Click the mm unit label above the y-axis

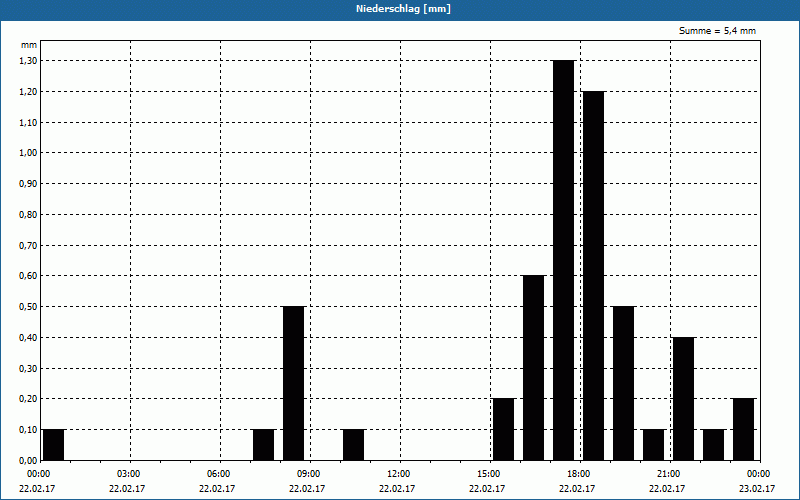point(29,45)
